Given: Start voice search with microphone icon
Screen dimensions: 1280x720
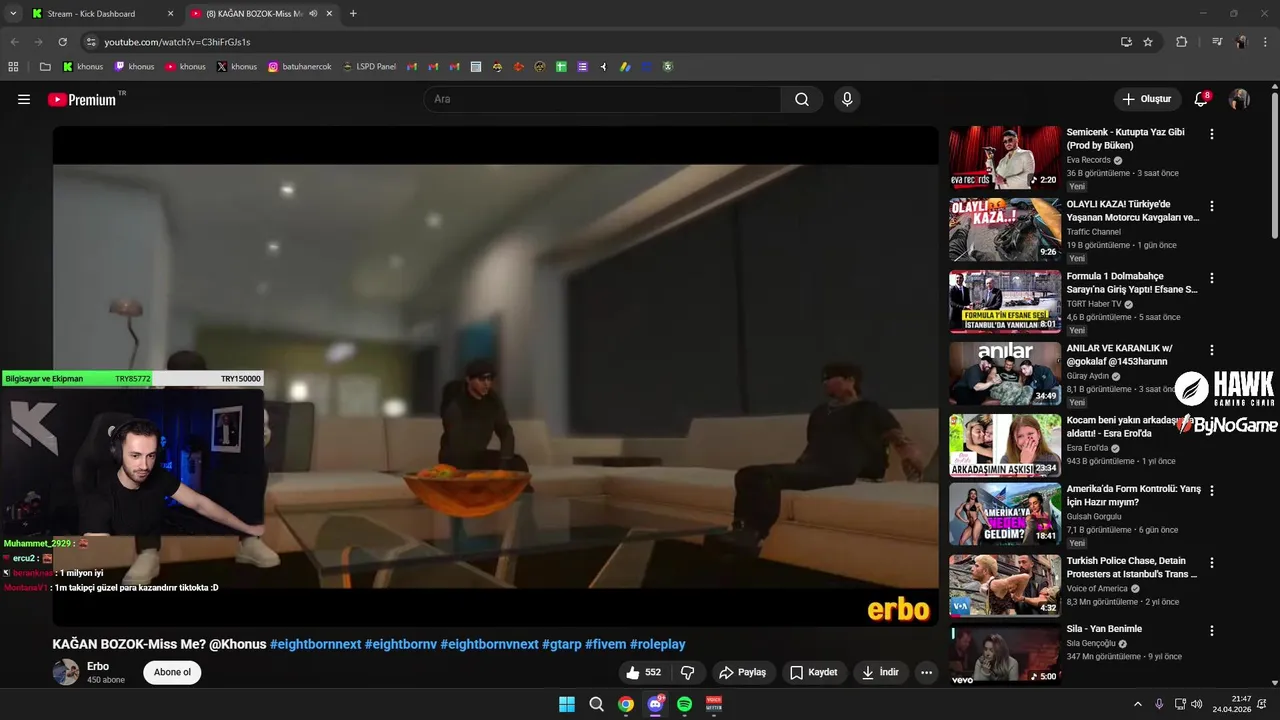Looking at the screenshot, I should [847, 99].
